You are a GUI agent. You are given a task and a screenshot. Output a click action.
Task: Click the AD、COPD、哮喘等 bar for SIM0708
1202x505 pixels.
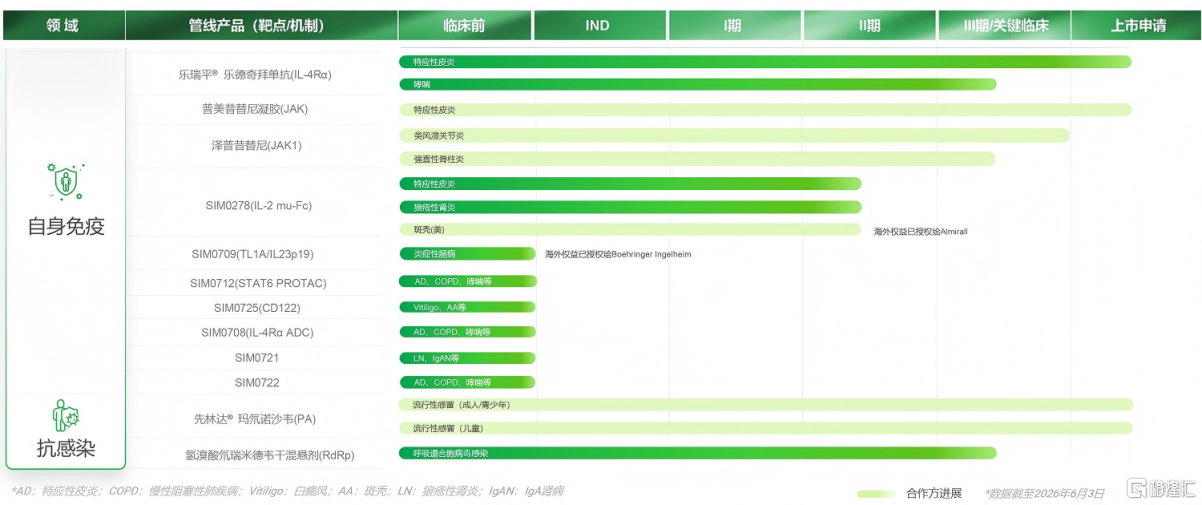click(x=468, y=332)
